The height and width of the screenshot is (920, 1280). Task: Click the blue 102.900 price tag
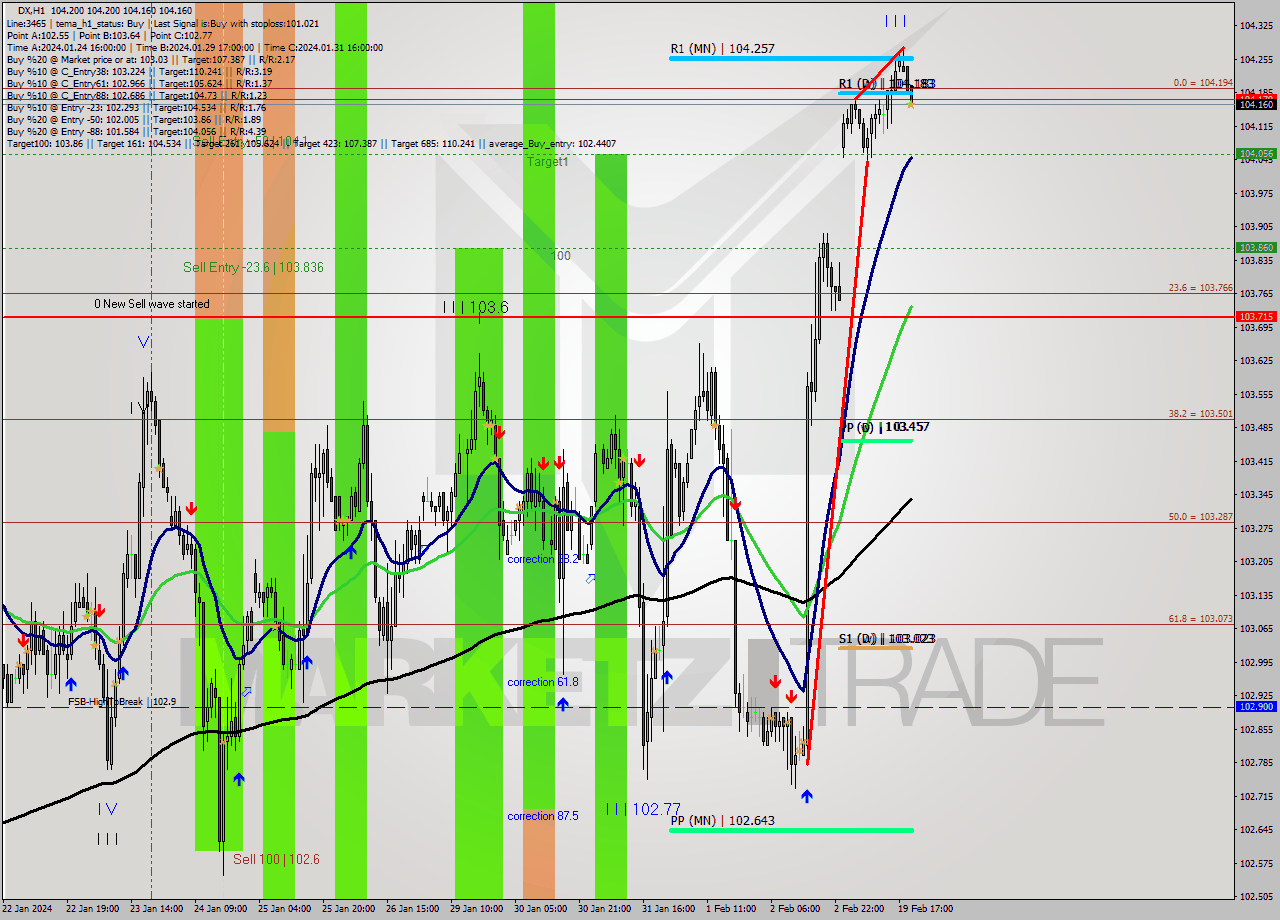1256,706
